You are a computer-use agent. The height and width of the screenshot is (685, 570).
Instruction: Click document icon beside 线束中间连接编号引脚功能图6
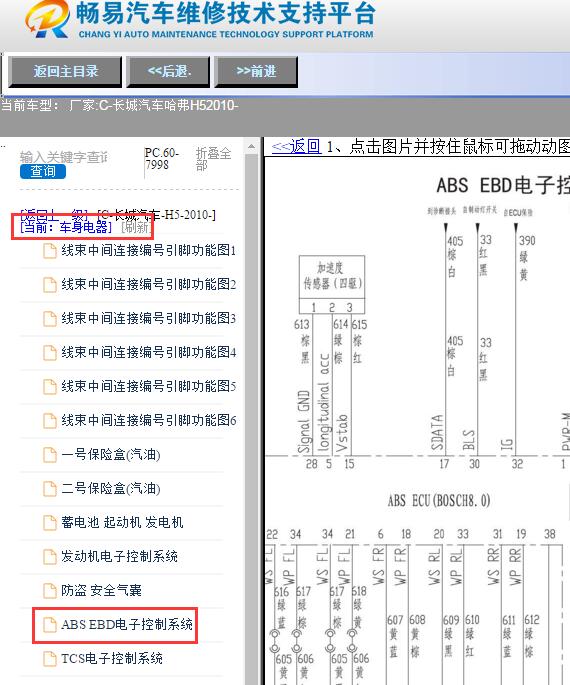(x=50, y=421)
